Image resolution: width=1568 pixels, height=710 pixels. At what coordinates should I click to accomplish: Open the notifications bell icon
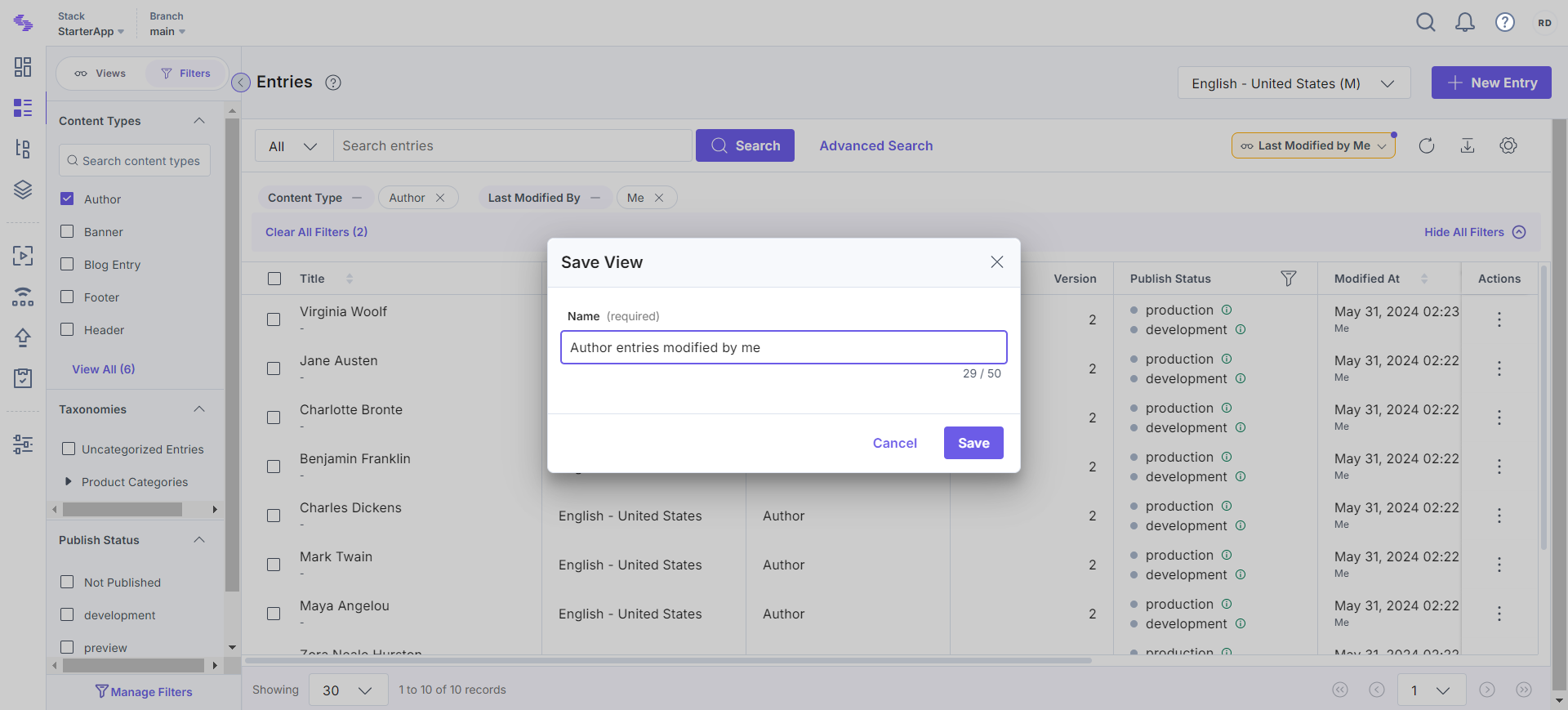coord(1465,22)
